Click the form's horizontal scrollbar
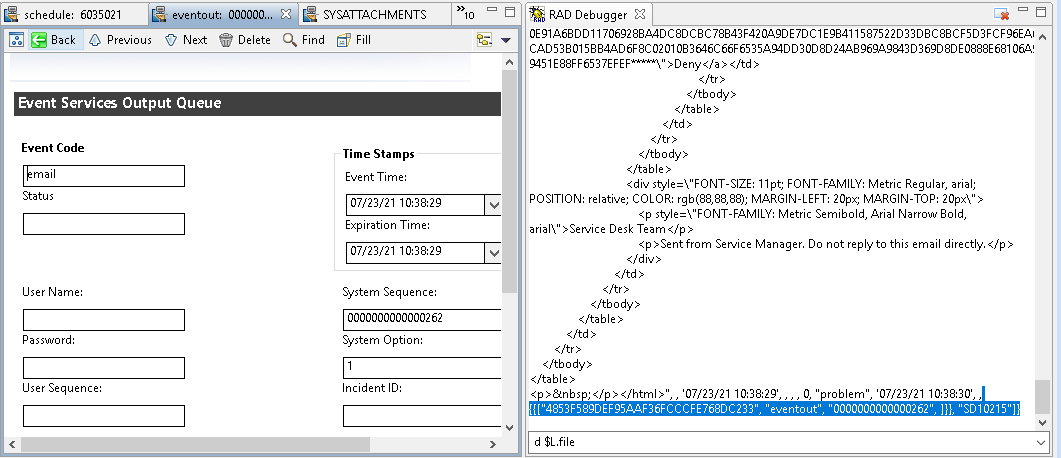 point(250,444)
